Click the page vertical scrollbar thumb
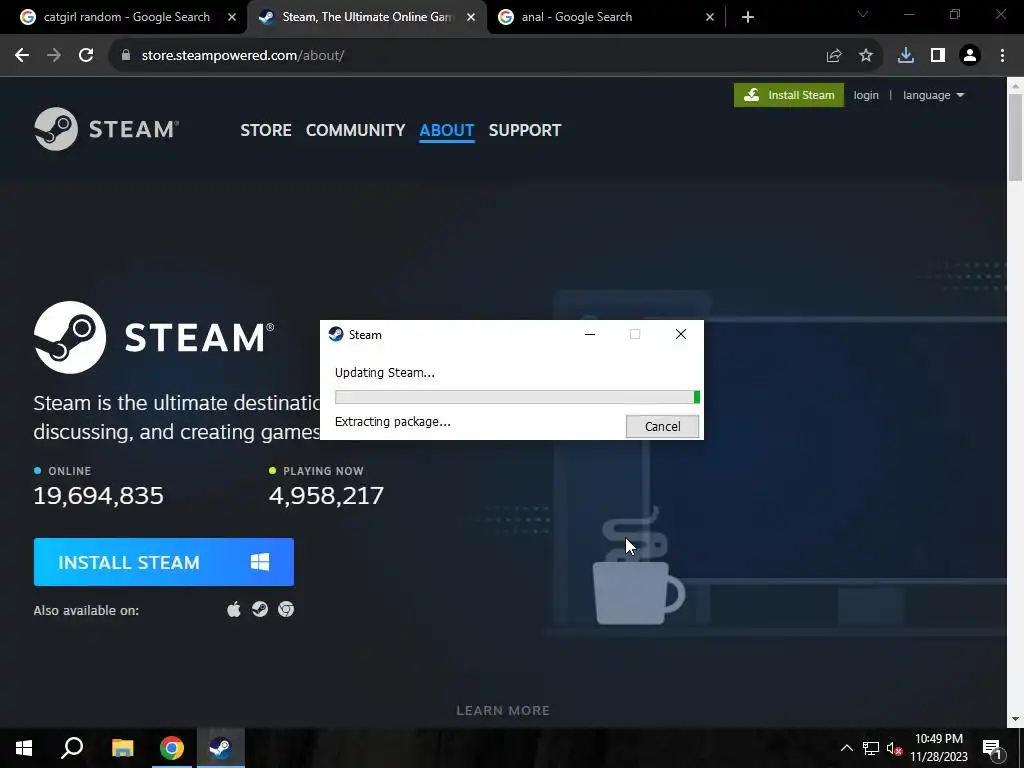 pyautogui.click(x=1016, y=137)
